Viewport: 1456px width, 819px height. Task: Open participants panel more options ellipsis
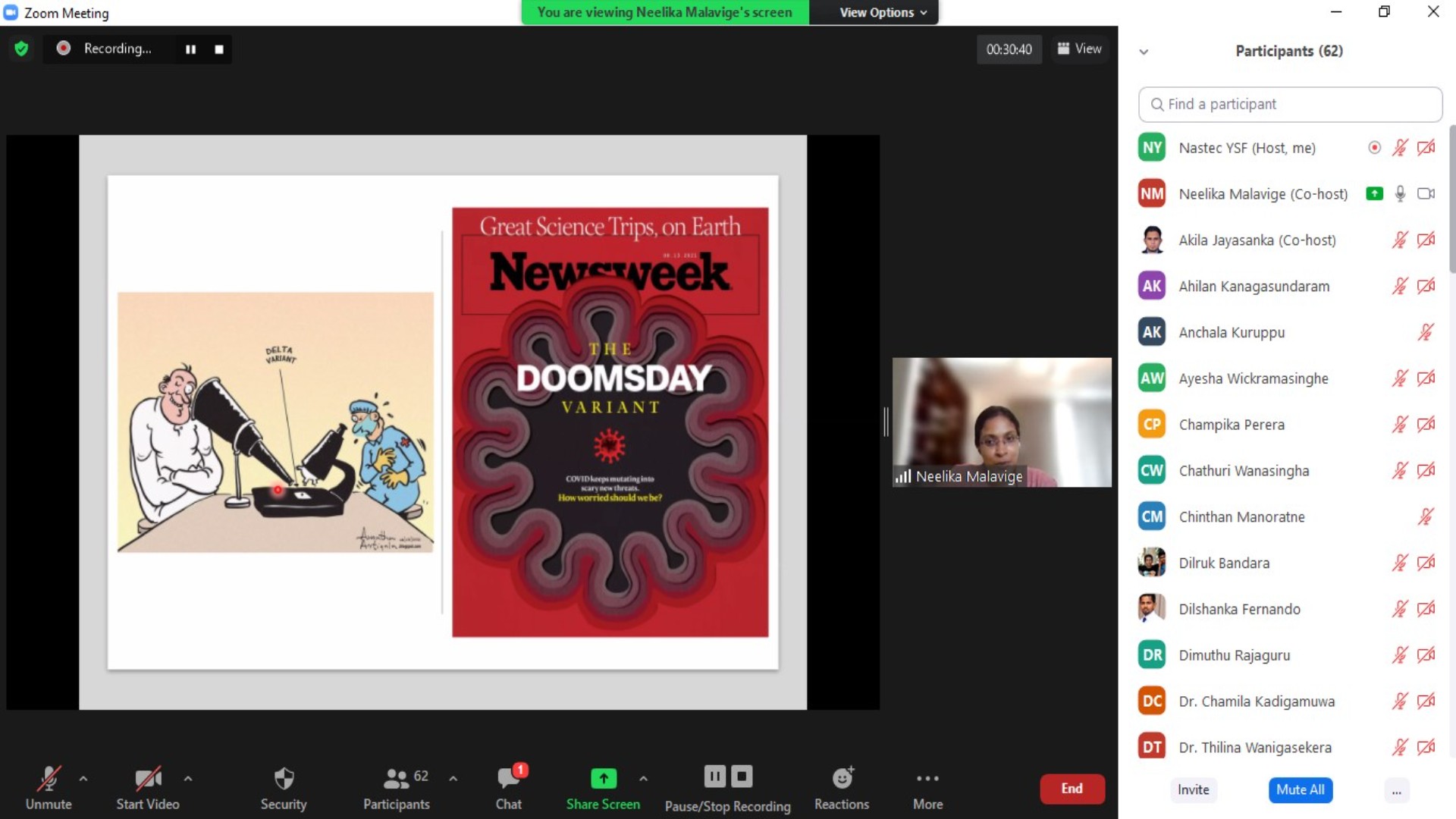(1396, 790)
